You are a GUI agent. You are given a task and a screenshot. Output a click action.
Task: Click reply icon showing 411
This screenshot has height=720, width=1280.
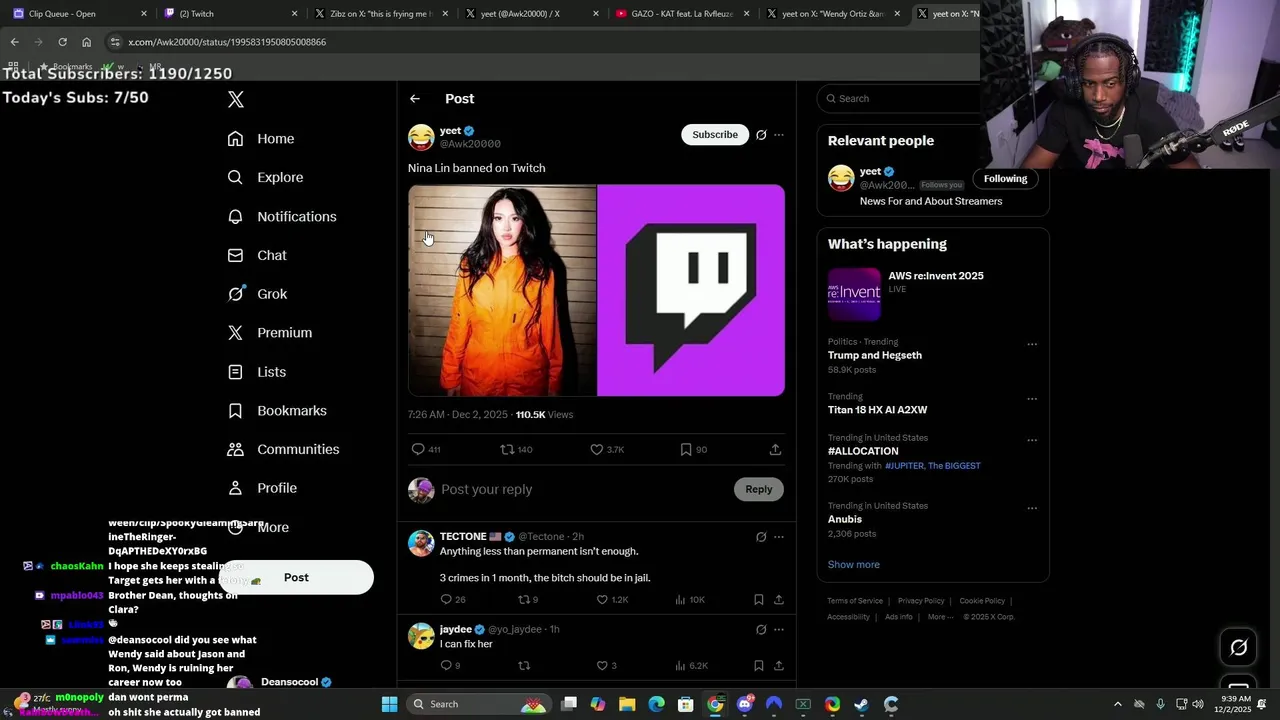(419, 450)
